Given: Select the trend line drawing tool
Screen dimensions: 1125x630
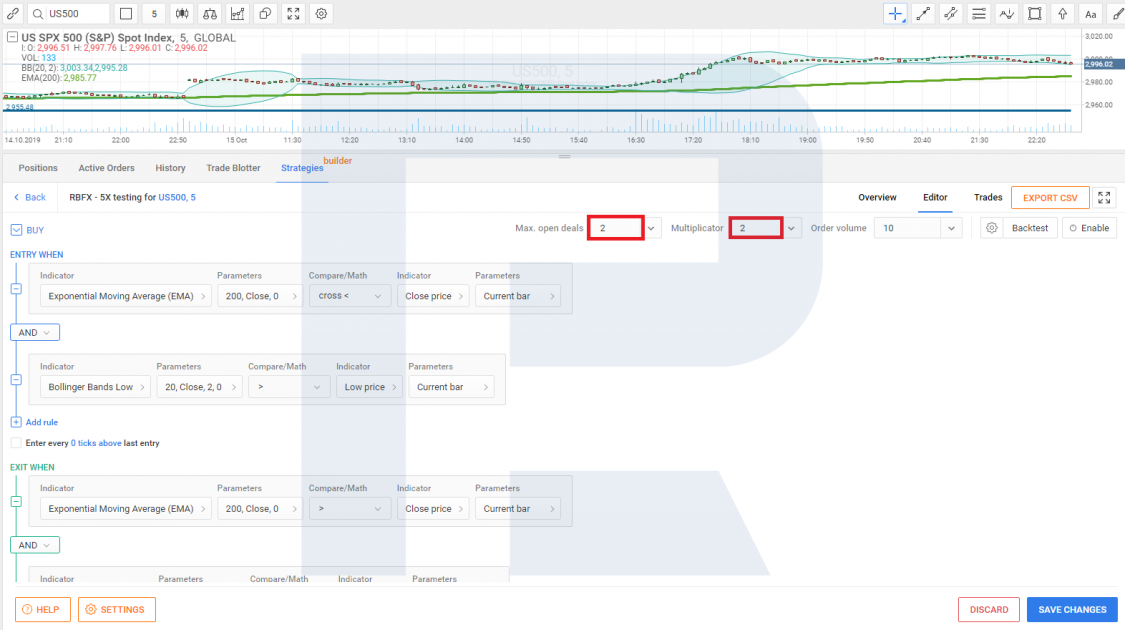Looking at the screenshot, I should coord(924,14).
